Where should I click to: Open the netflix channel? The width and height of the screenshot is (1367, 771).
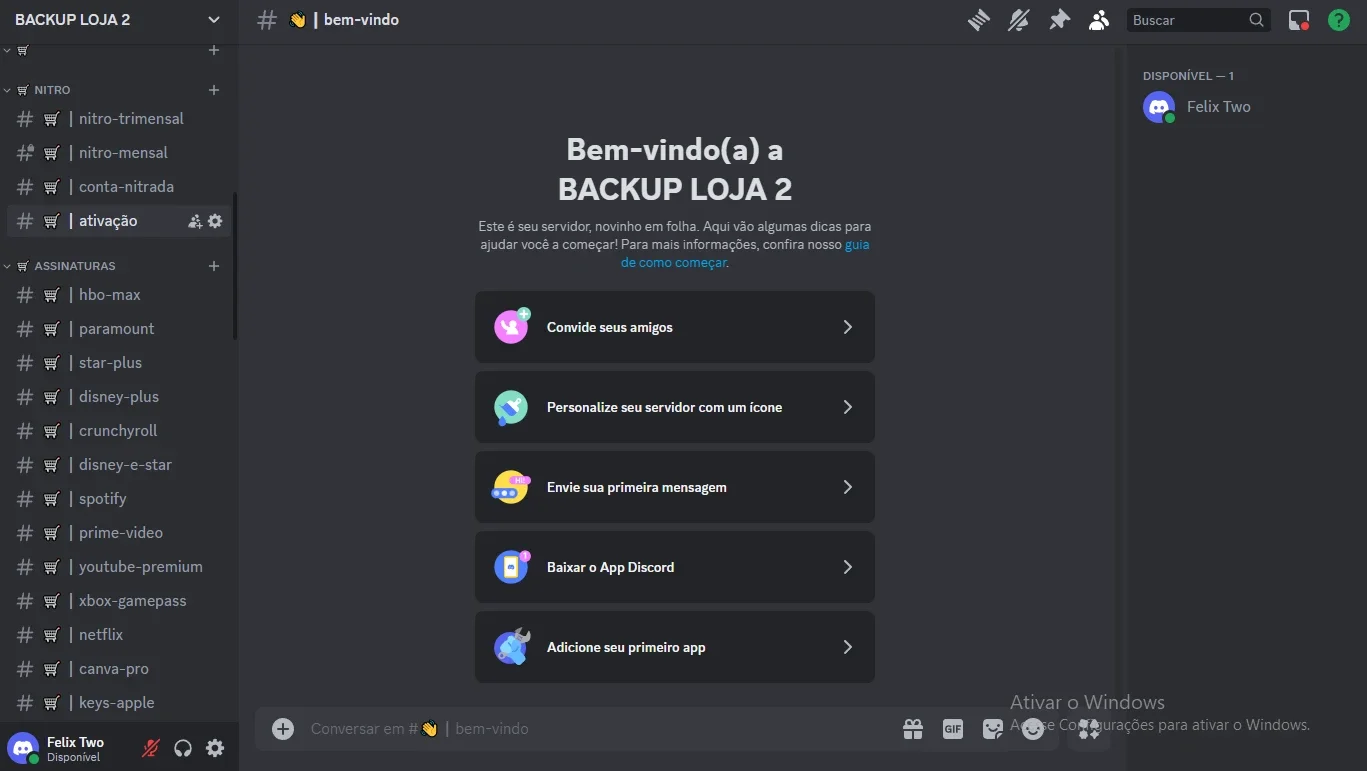119,635
